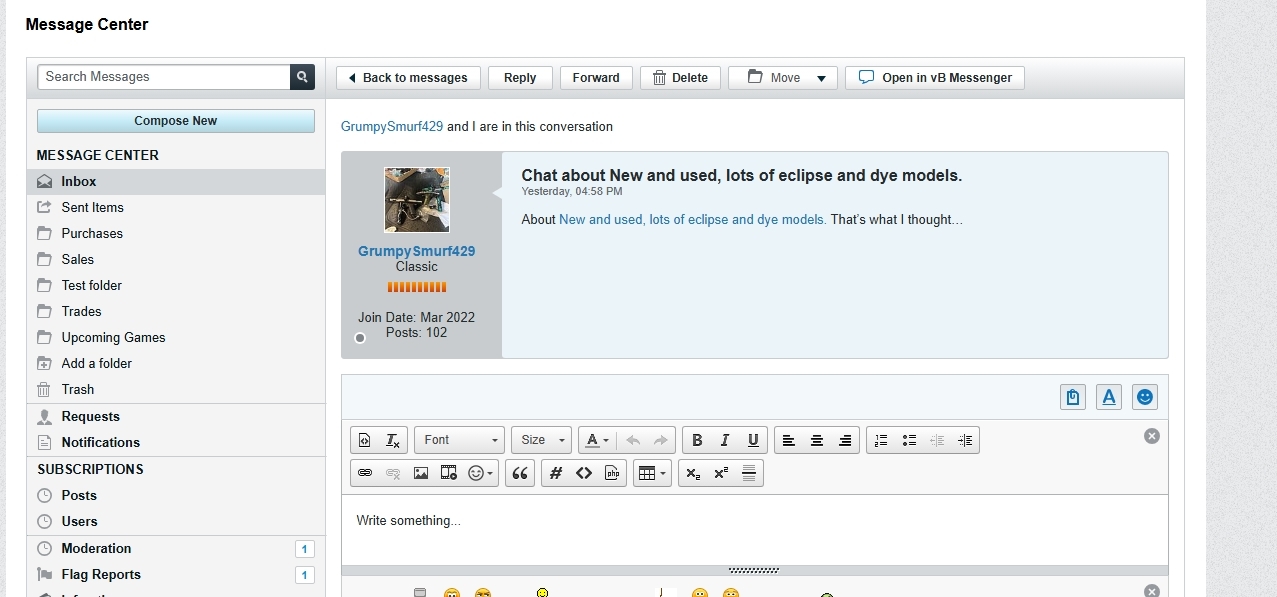Viewport: 1277px width, 597px height.
Task: Click the Compose New button
Action: (x=176, y=121)
